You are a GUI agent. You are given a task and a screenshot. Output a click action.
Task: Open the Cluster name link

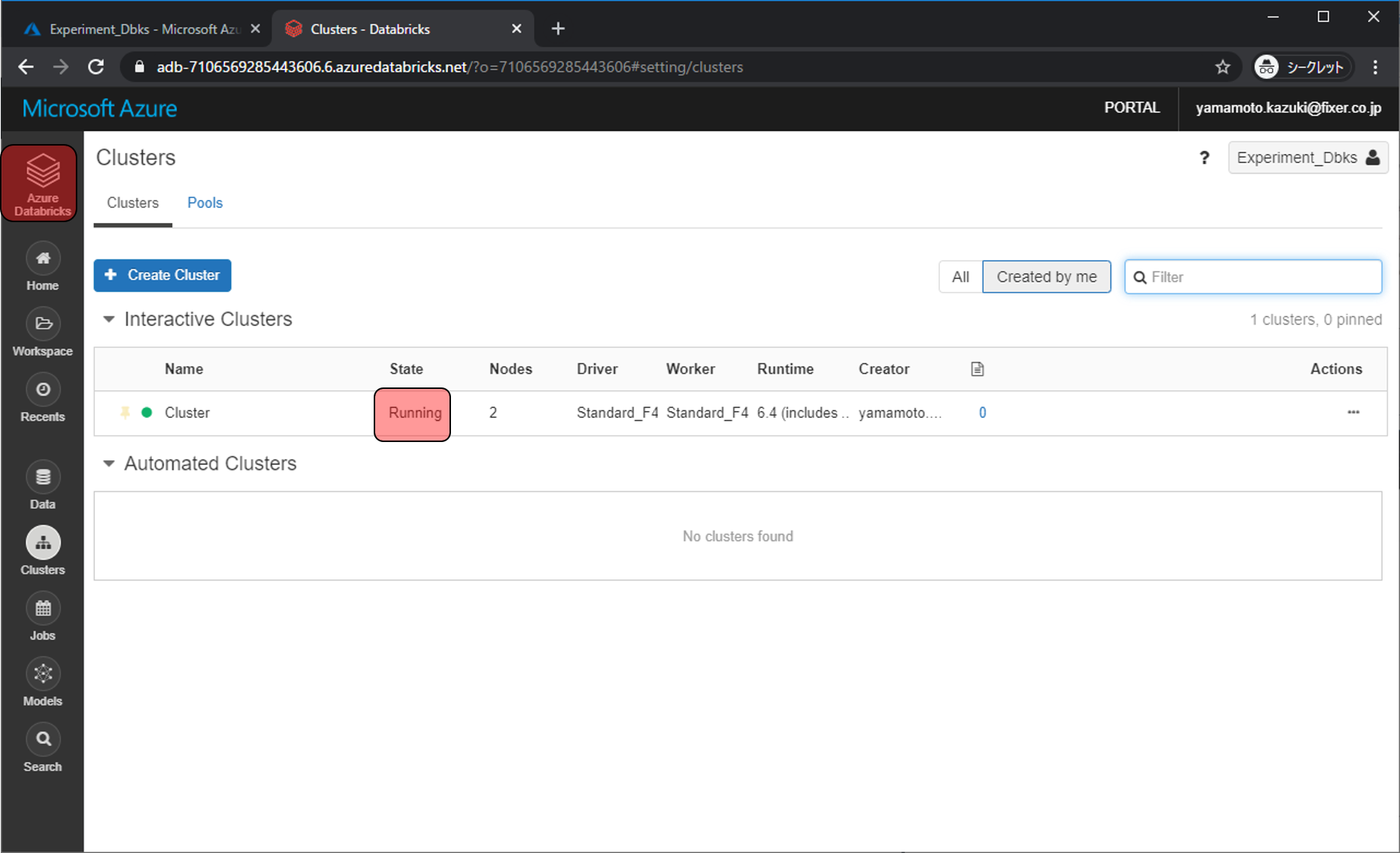click(x=187, y=412)
